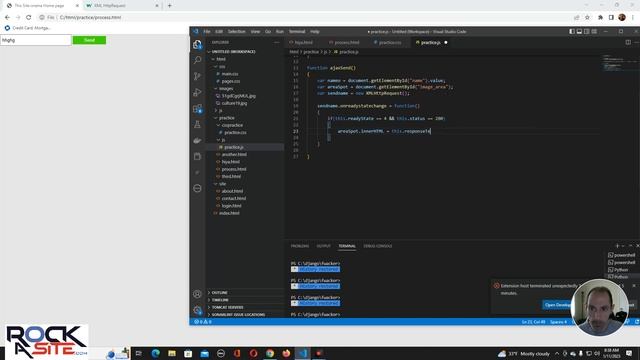The height and width of the screenshot is (360, 640).
Task: Open Chrome from taskbar
Action: pyautogui.click(x=270, y=353)
